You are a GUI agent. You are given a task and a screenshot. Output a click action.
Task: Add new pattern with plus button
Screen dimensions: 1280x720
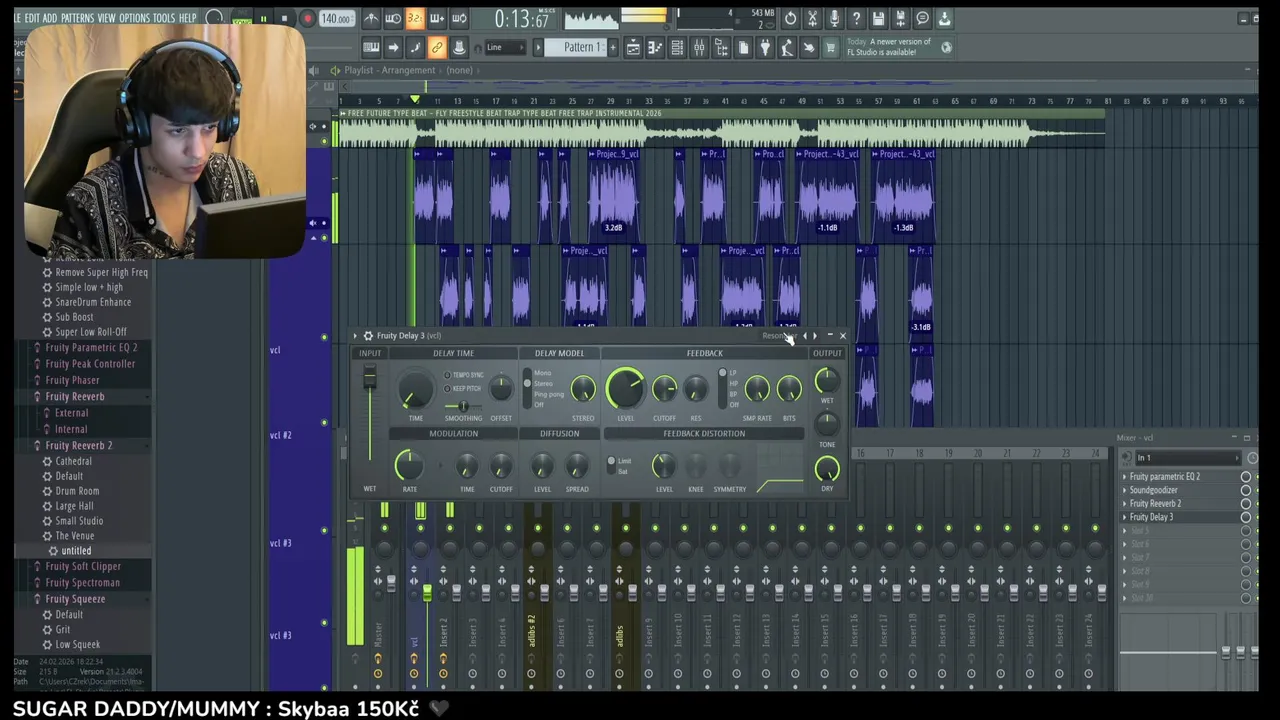[612, 47]
